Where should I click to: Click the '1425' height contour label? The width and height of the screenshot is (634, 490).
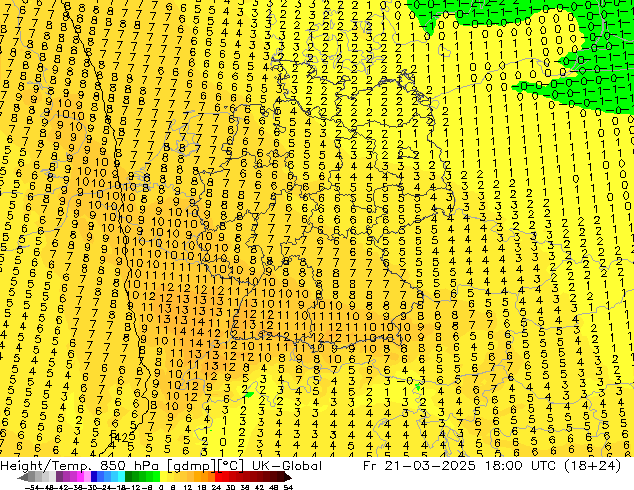tap(123, 437)
